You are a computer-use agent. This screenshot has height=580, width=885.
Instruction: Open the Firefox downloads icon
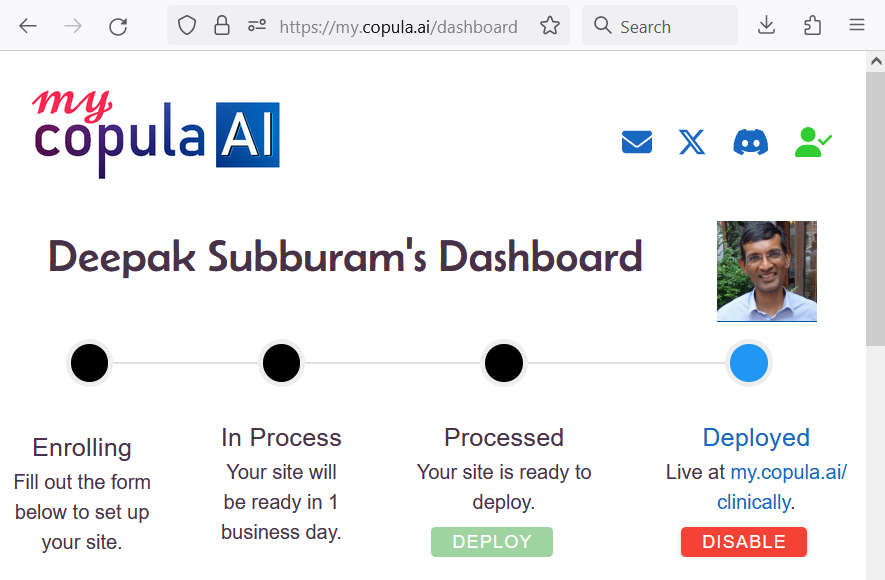pos(766,25)
